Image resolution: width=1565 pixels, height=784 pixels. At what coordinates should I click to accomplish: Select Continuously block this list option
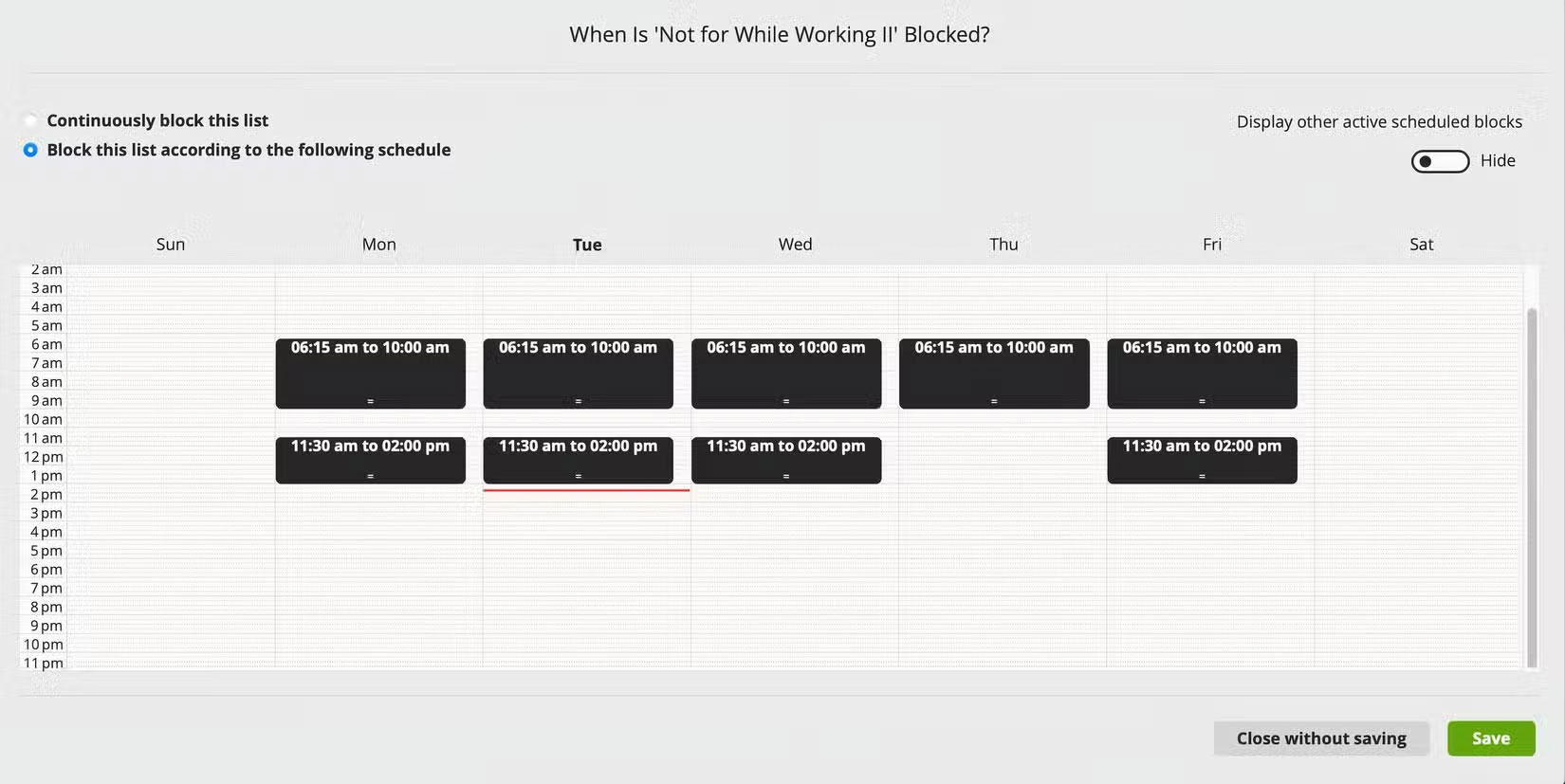(x=31, y=120)
